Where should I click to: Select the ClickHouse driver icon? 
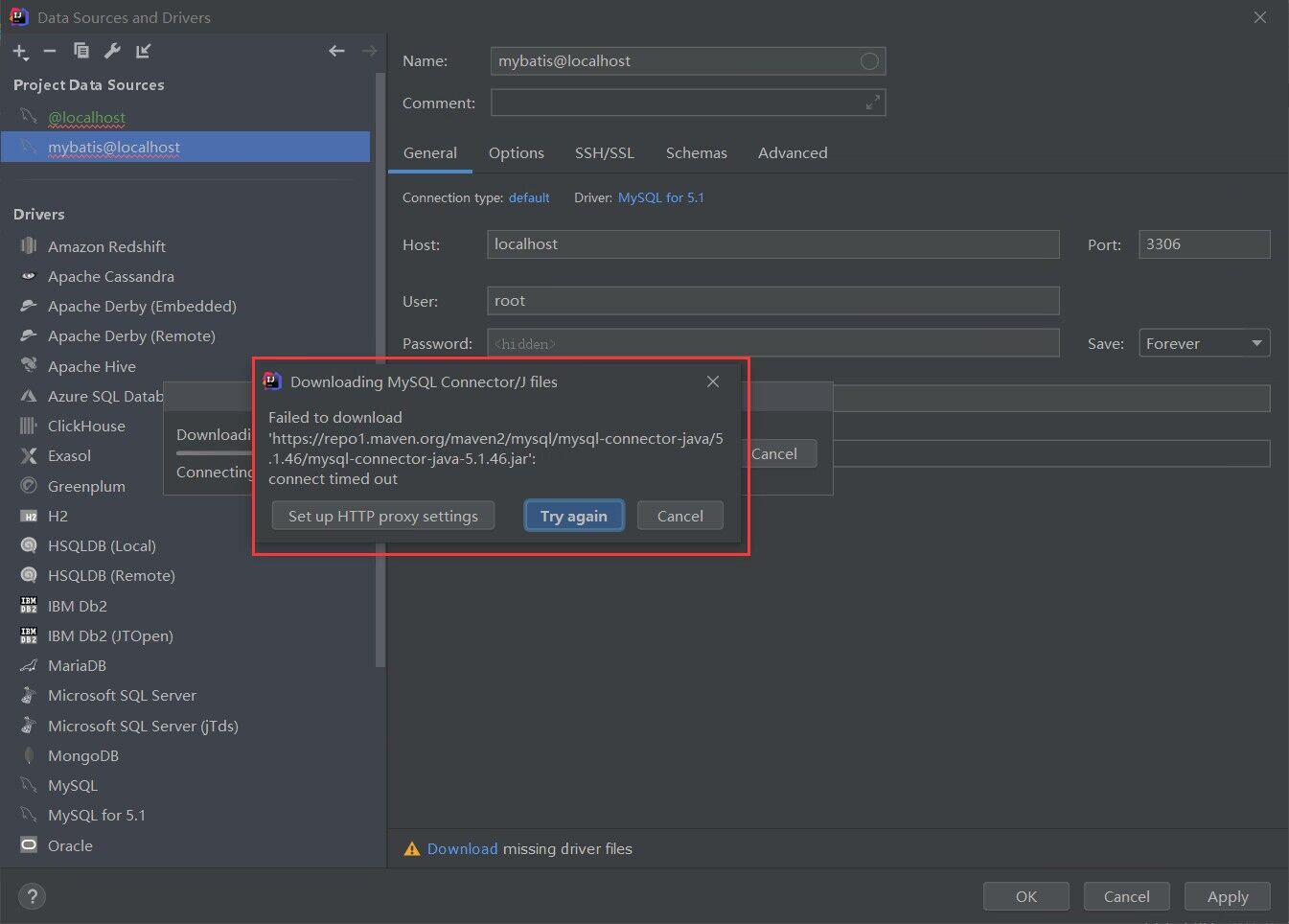click(x=29, y=426)
